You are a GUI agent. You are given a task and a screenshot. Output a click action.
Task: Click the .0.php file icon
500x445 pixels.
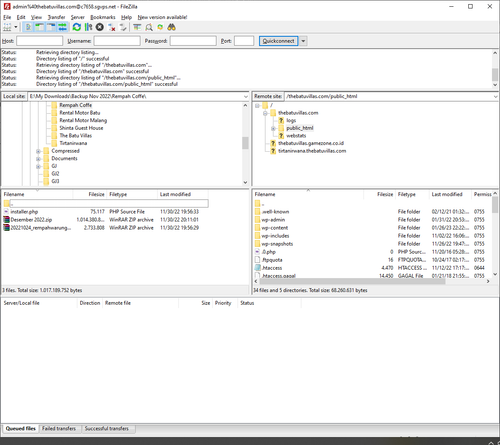tap(257, 252)
